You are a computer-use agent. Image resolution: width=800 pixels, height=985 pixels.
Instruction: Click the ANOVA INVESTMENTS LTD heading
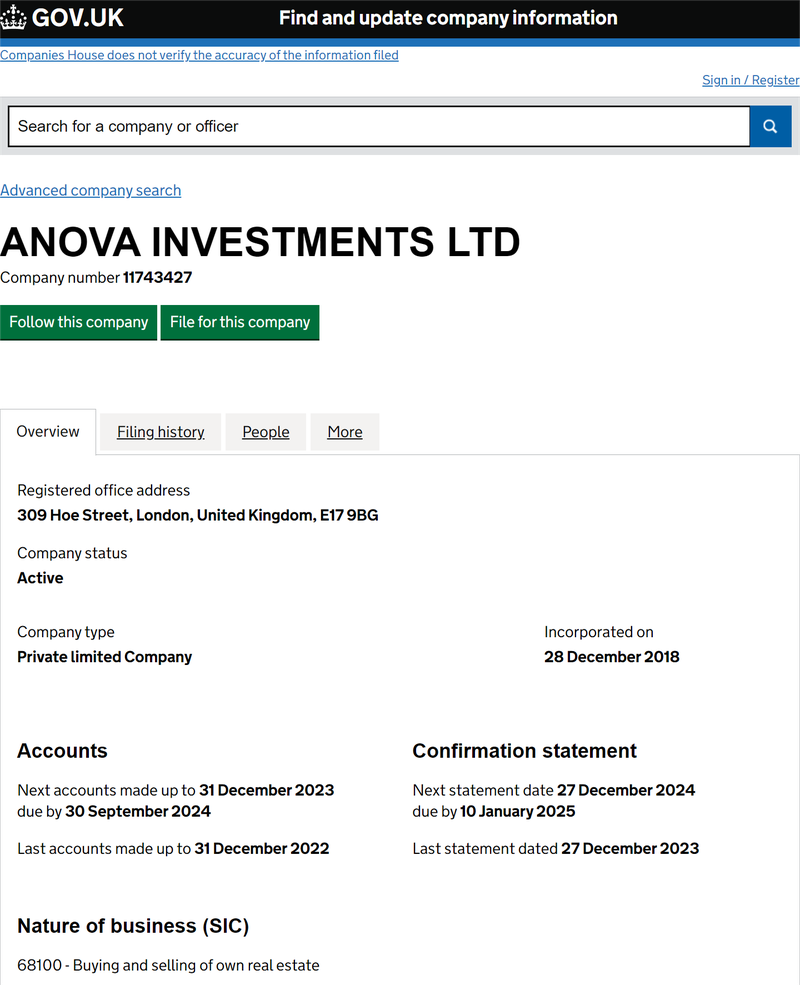coord(260,243)
